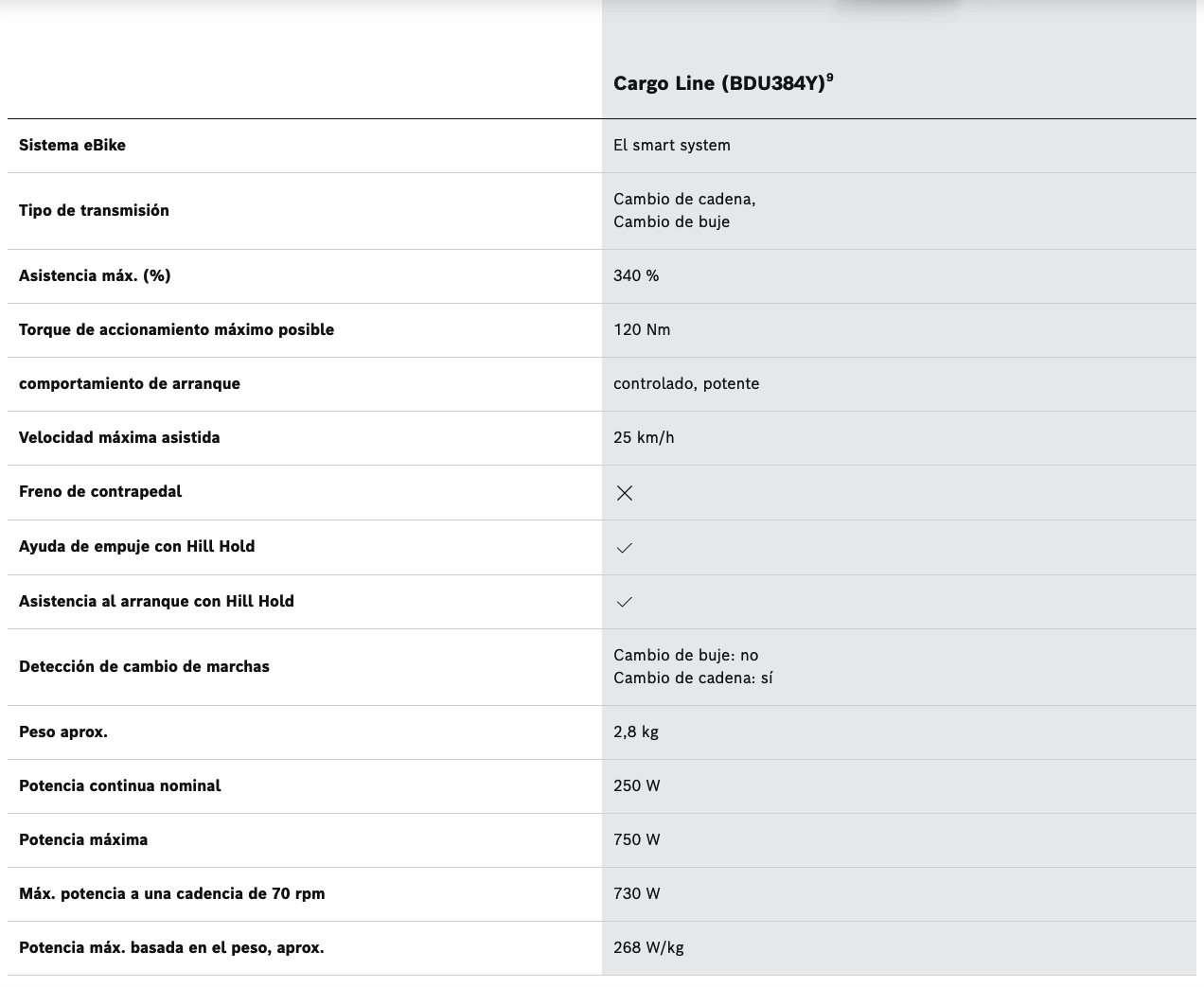Click the 'Sistema eBike' row label
This screenshot has height=987, width=1204.
pos(72,145)
